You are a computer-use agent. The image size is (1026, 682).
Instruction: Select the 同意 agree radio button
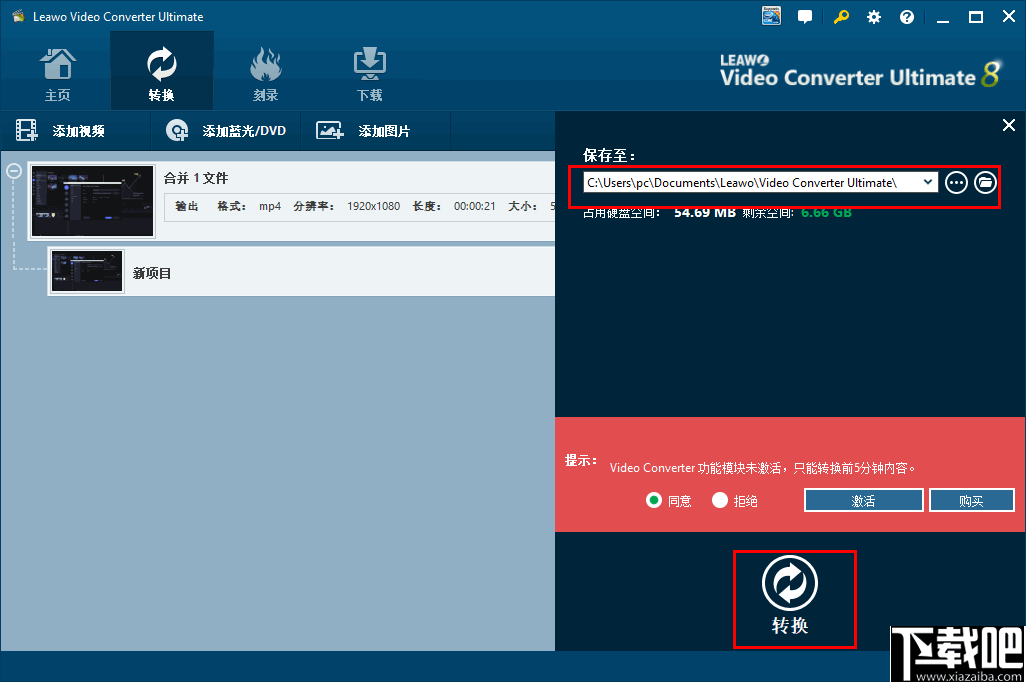pyautogui.click(x=654, y=501)
